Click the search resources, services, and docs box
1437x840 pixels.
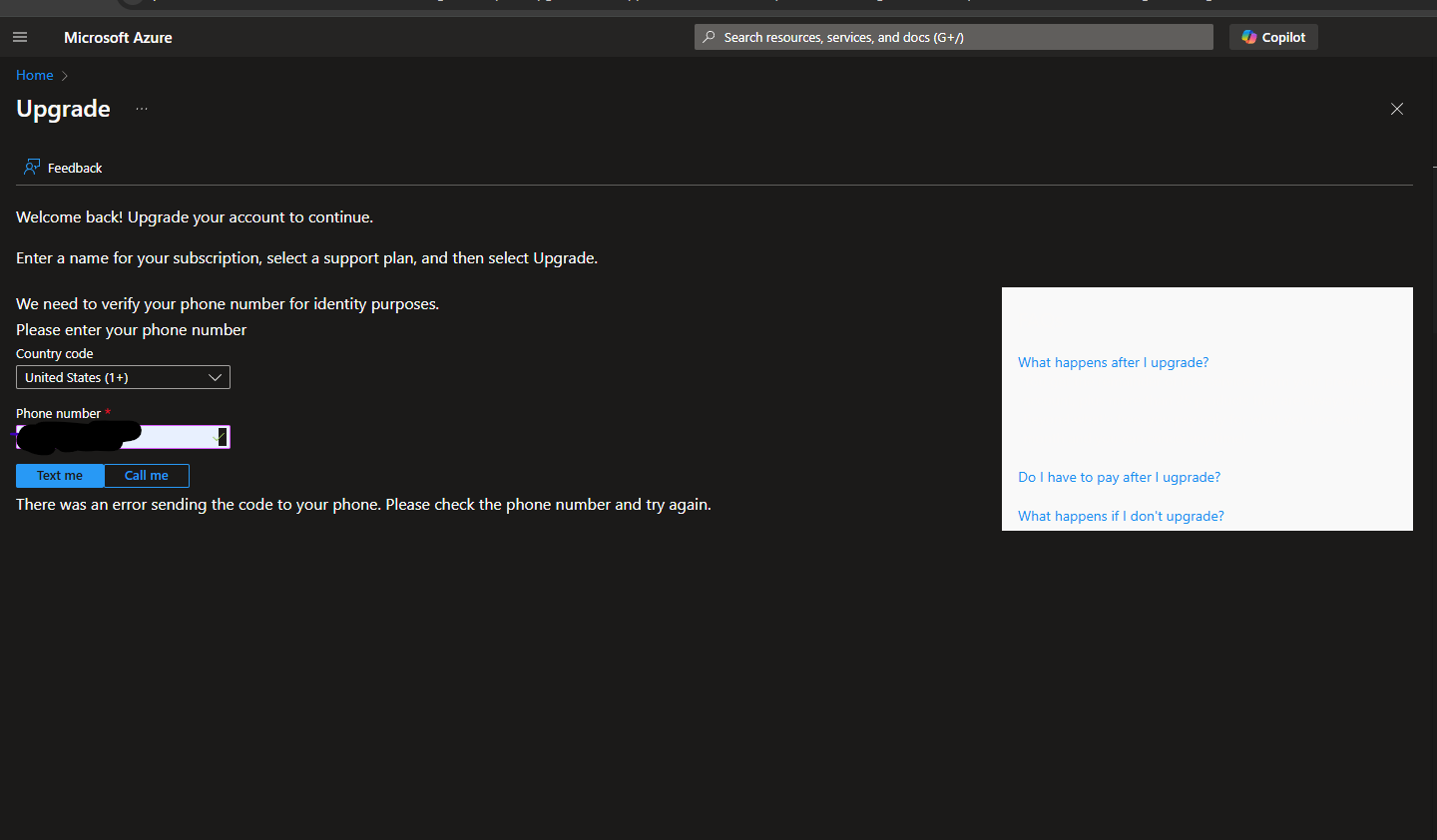954,37
